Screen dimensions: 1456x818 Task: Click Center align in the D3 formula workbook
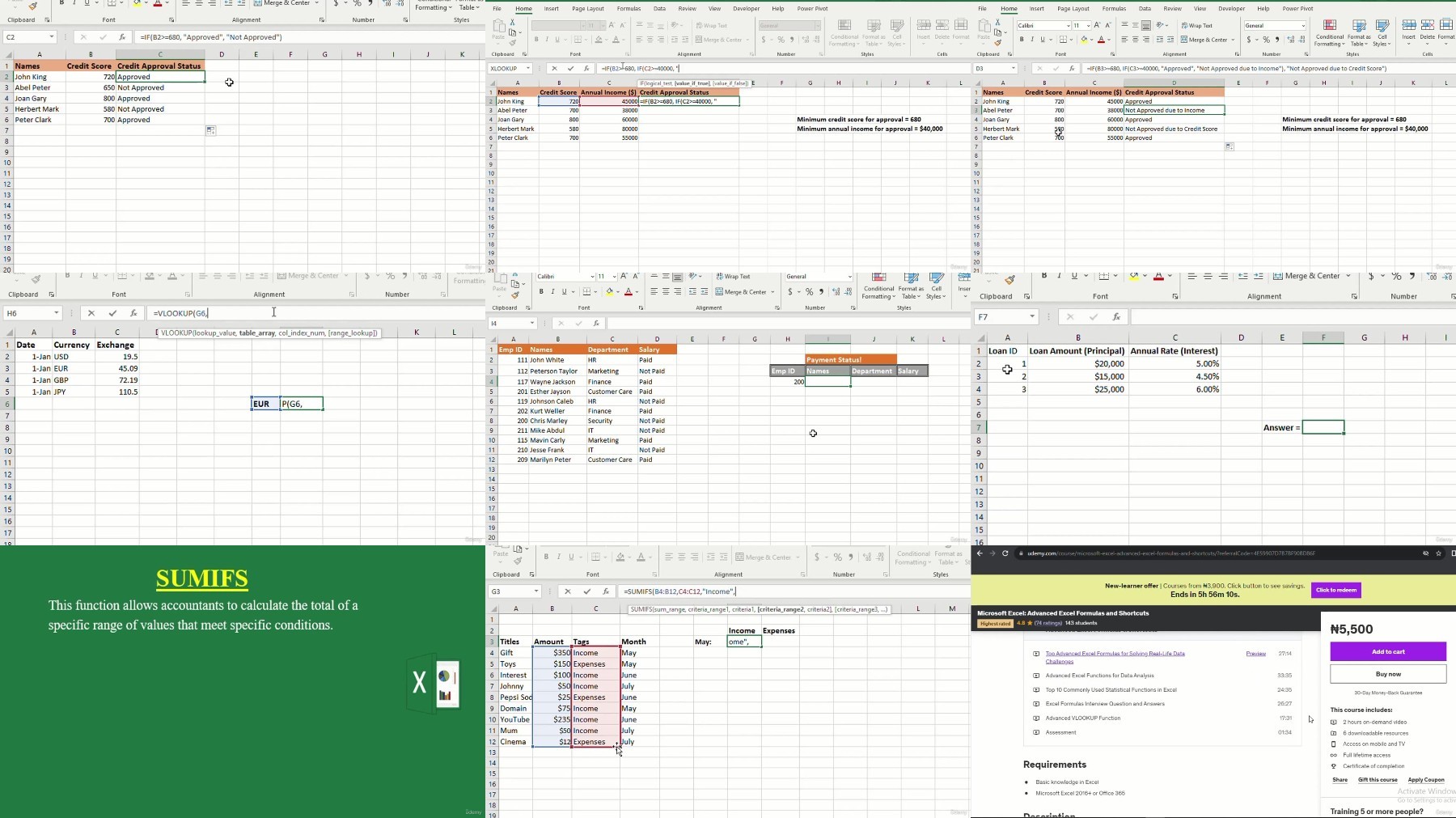tap(1135, 40)
